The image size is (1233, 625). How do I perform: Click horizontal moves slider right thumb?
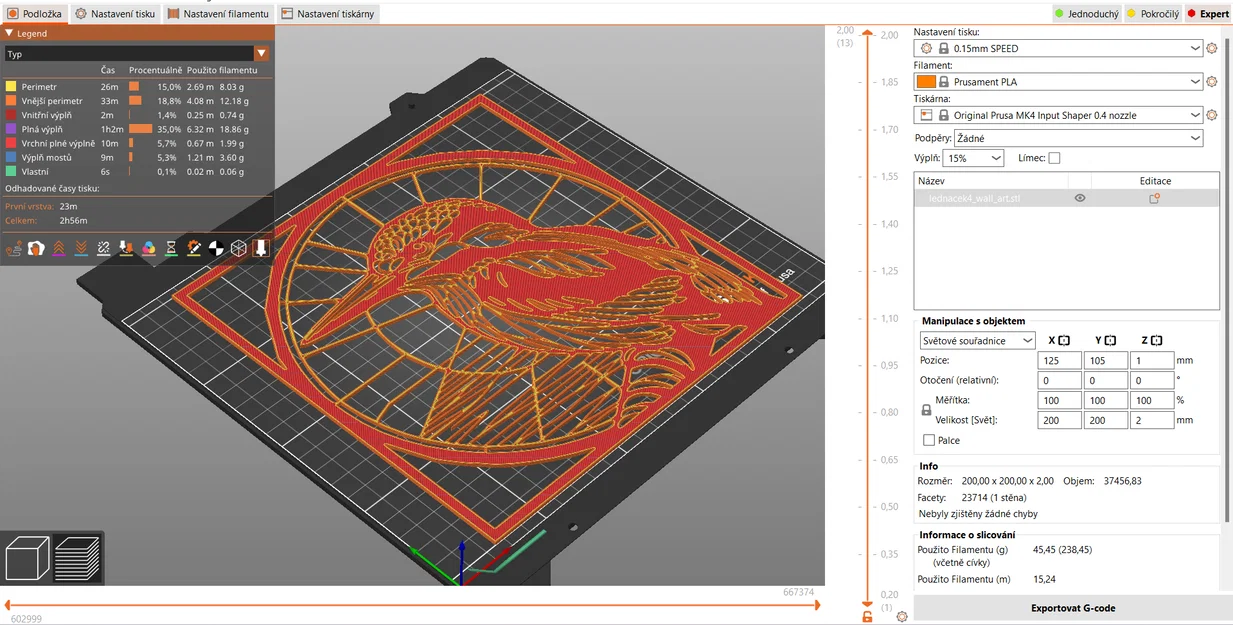click(818, 605)
